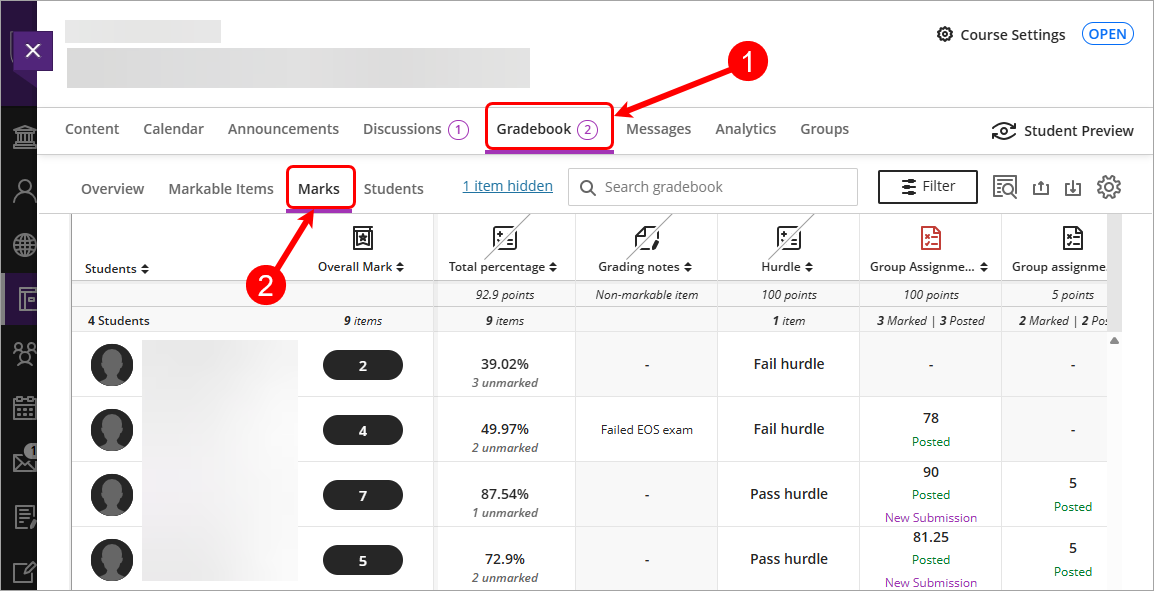Viewport: 1154px width, 591px height.
Task: Open the Filter button
Action: [927, 187]
